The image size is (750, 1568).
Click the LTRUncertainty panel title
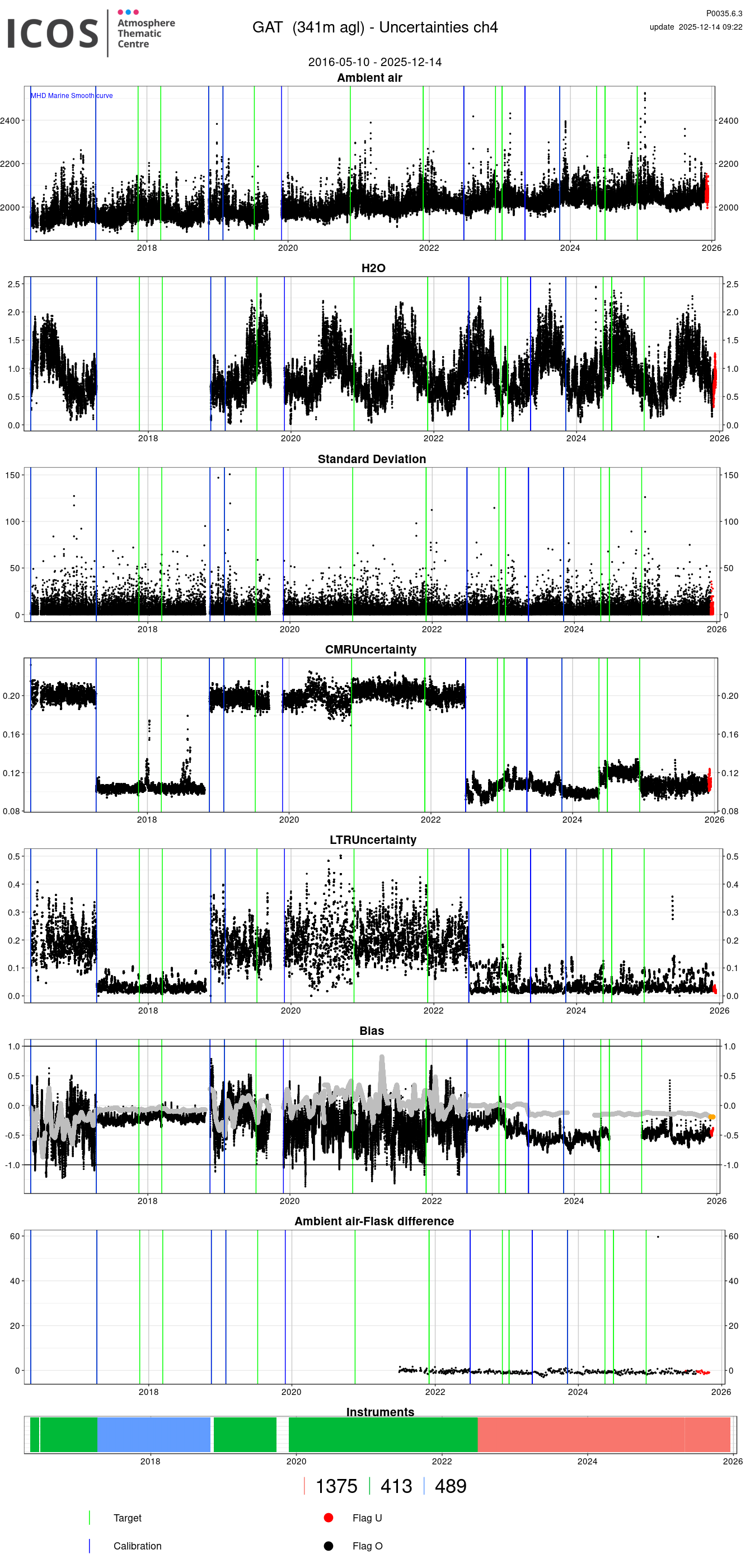[x=373, y=839]
